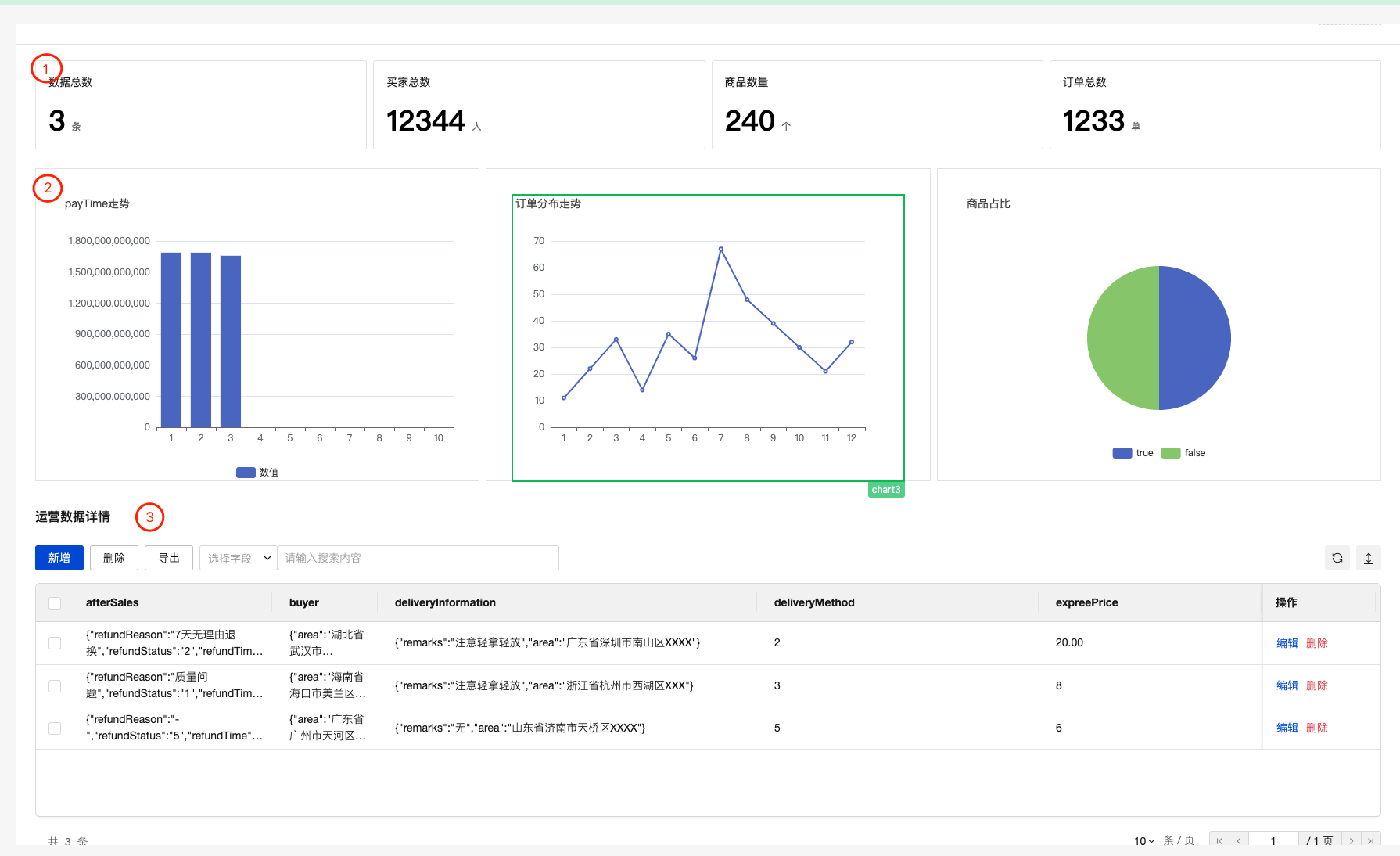
Task: Open the 10 条/页 page size dropdown
Action: [1144, 841]
